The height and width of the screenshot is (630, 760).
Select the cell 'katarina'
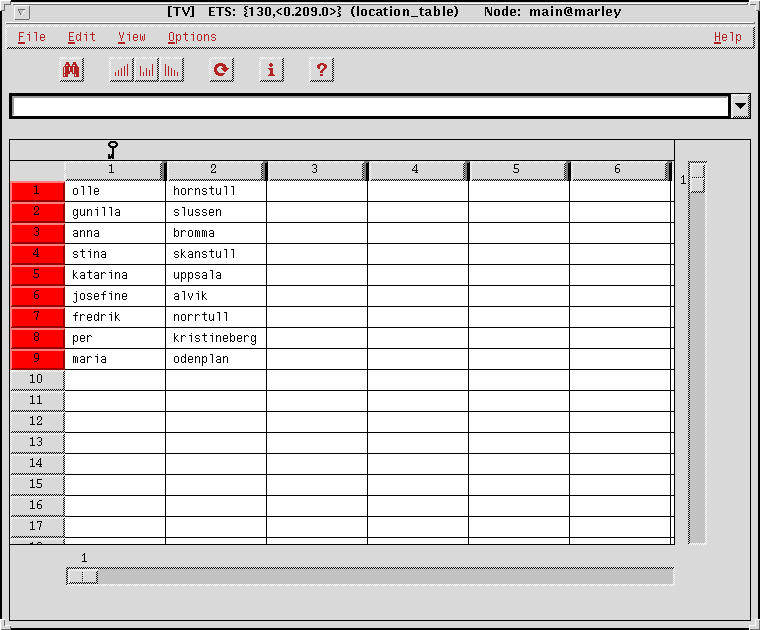click(115, 275)
